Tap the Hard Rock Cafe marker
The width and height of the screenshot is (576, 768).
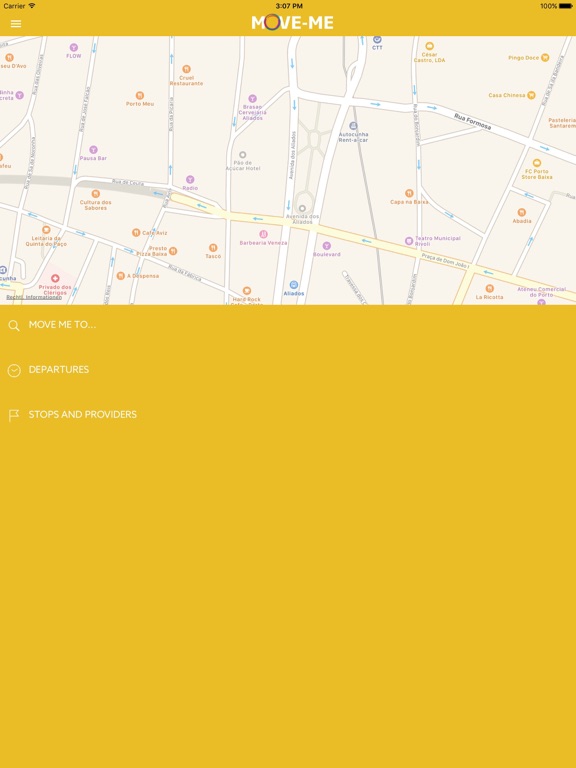[247, 290]
